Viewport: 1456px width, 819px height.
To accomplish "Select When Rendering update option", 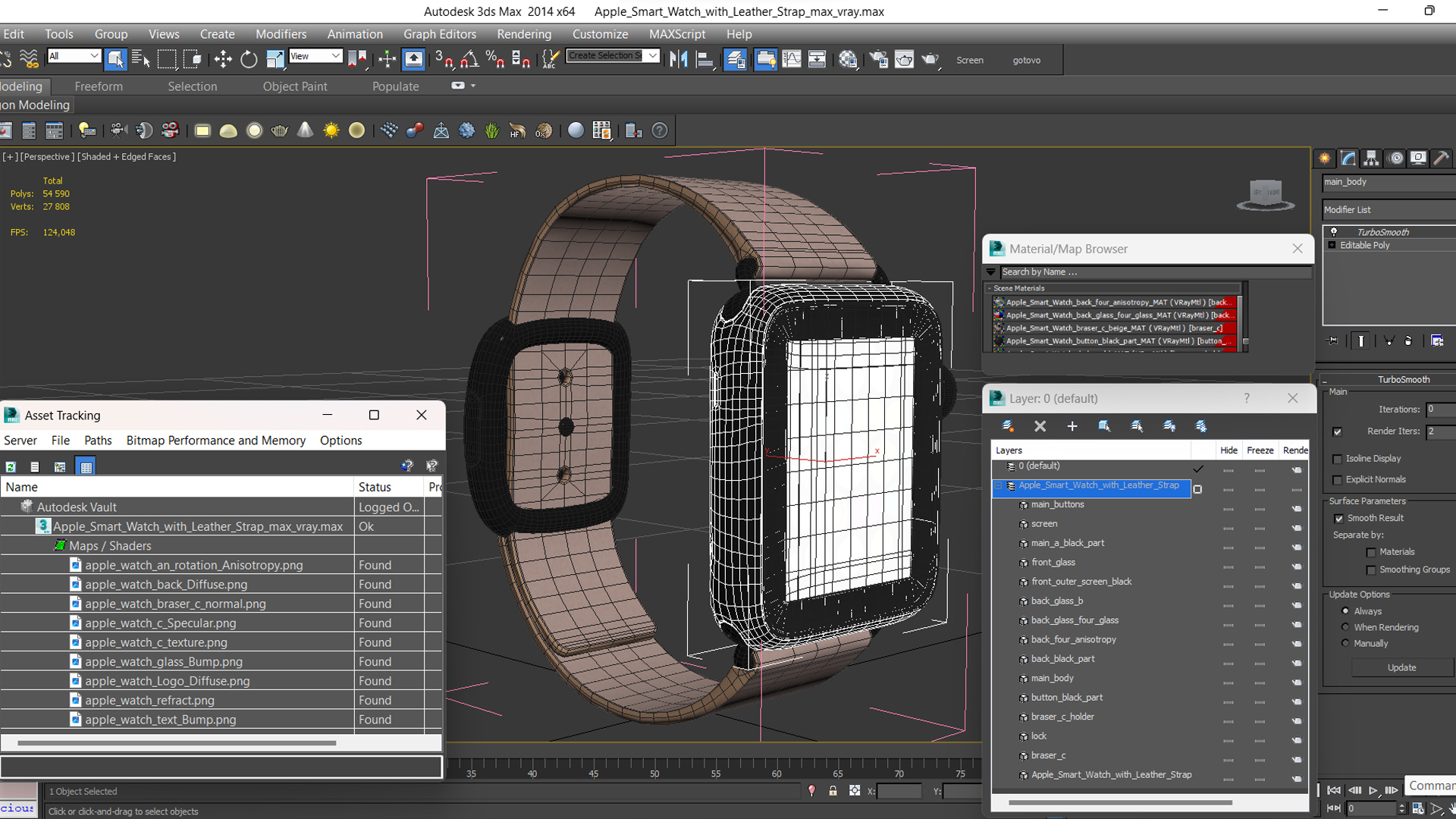I will point(1345,627).
